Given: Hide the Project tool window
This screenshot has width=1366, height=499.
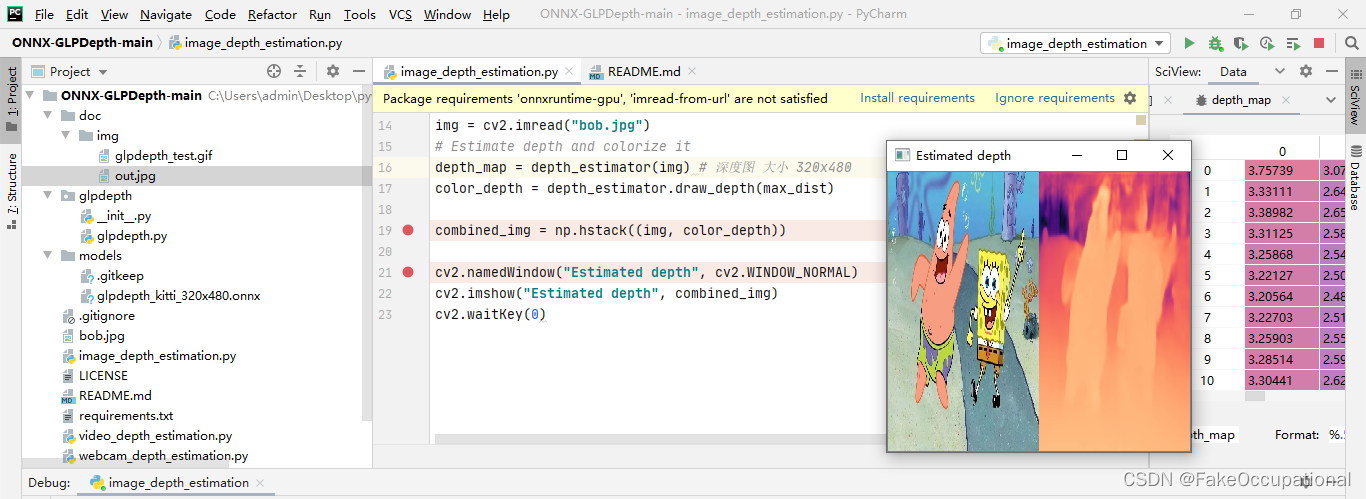Looking at the screenshot, I should click(358, 71).
